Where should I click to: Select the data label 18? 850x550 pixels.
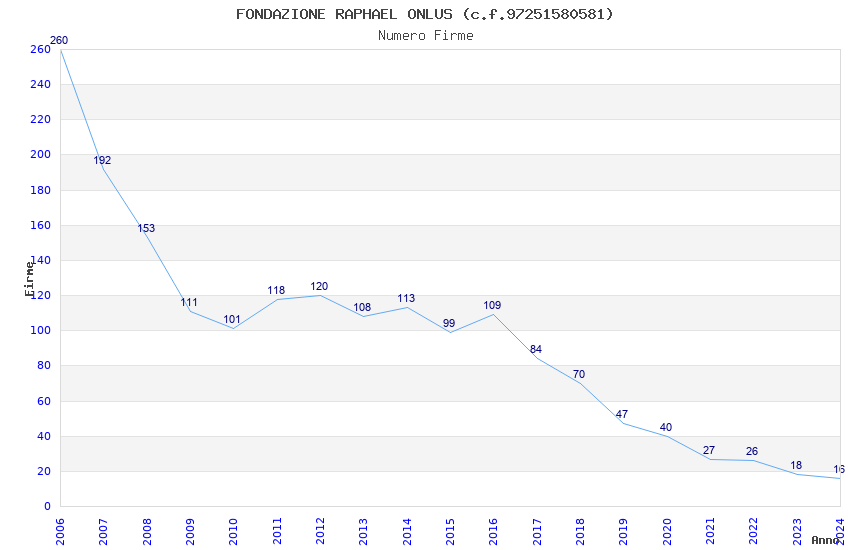[796, 465]
